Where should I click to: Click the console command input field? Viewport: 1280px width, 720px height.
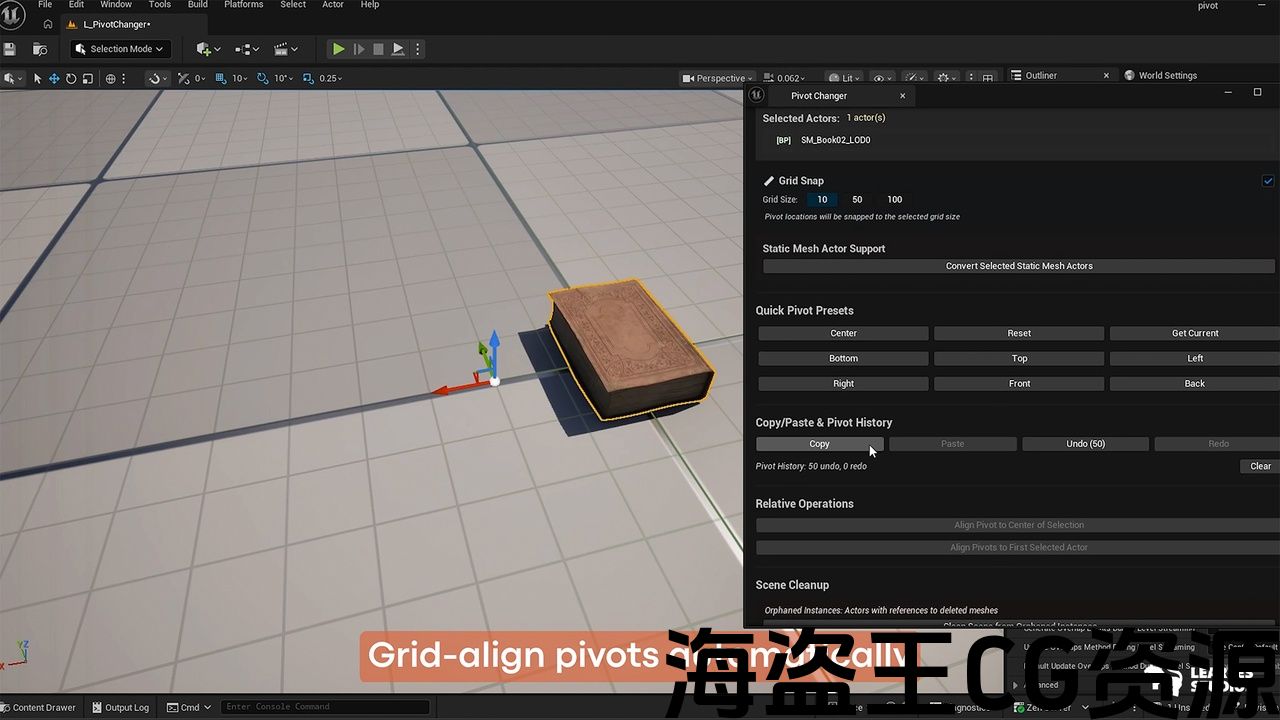[324, 707]
